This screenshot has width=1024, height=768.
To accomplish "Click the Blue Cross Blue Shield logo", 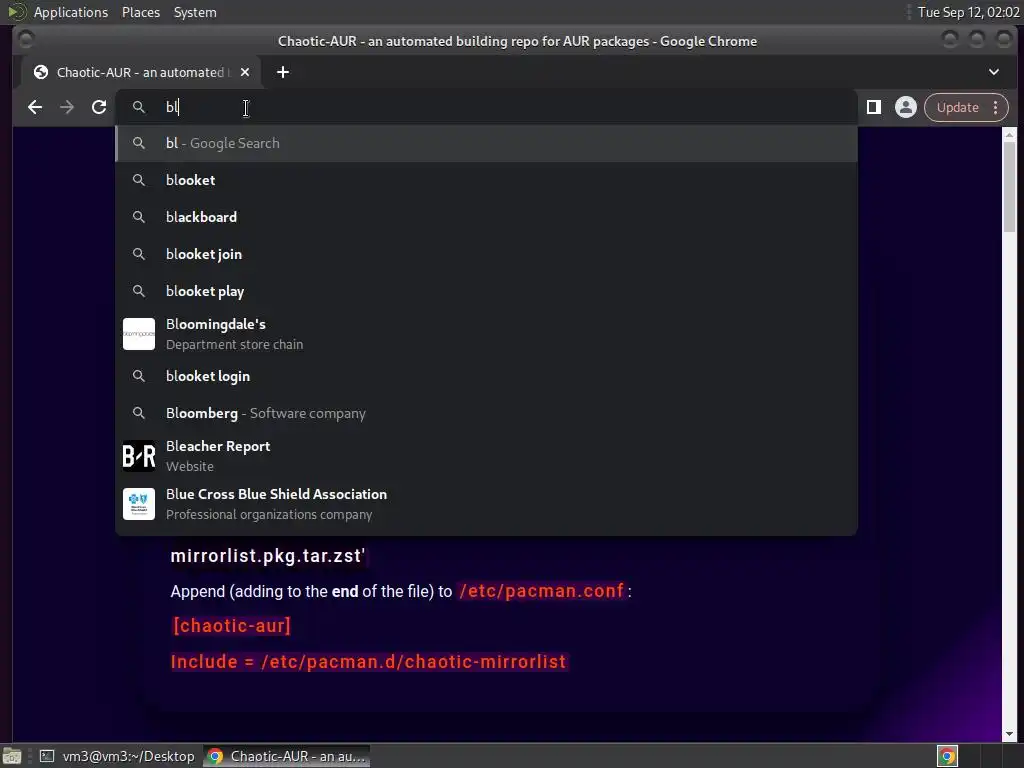I will (x=139, y=504).
